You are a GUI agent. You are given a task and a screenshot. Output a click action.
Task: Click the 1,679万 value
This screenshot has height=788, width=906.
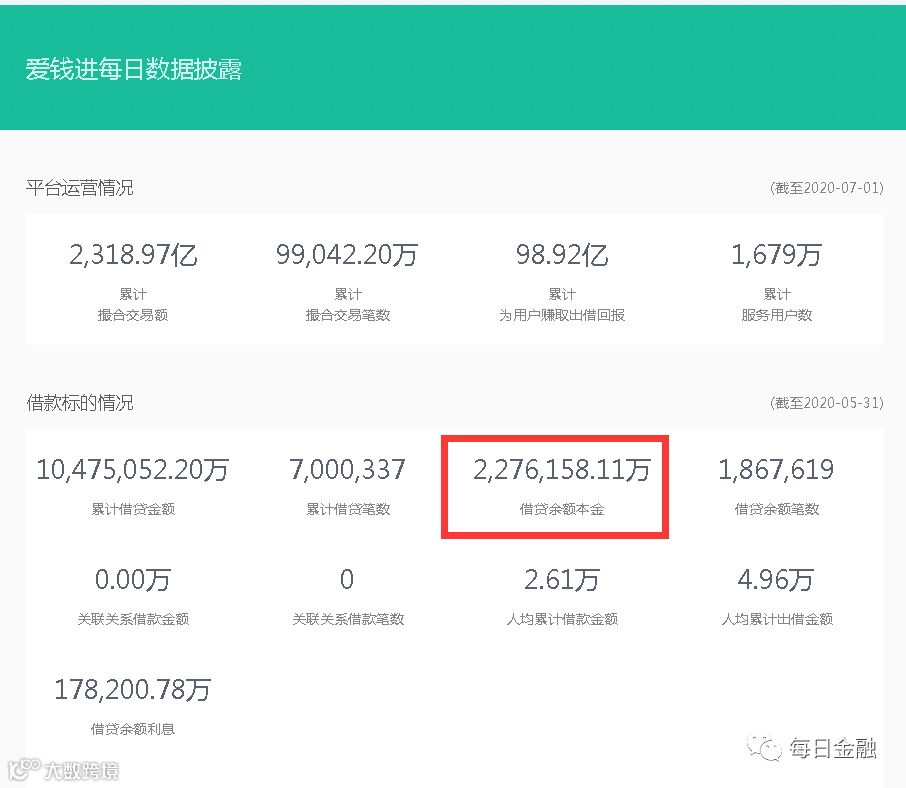click(x=777, y=255)
